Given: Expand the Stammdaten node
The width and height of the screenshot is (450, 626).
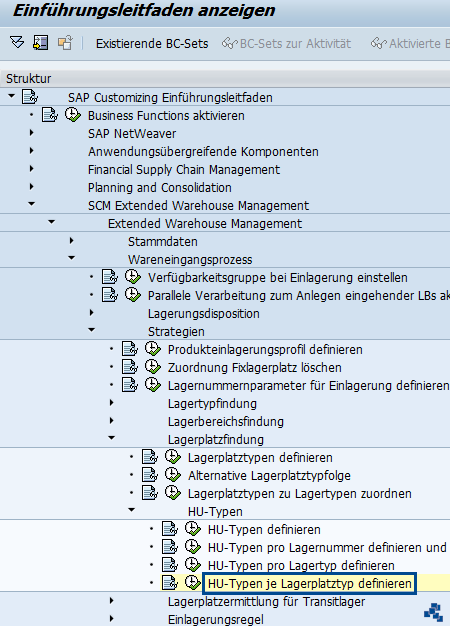Looking at the screenshot, I should coord(71,241).
